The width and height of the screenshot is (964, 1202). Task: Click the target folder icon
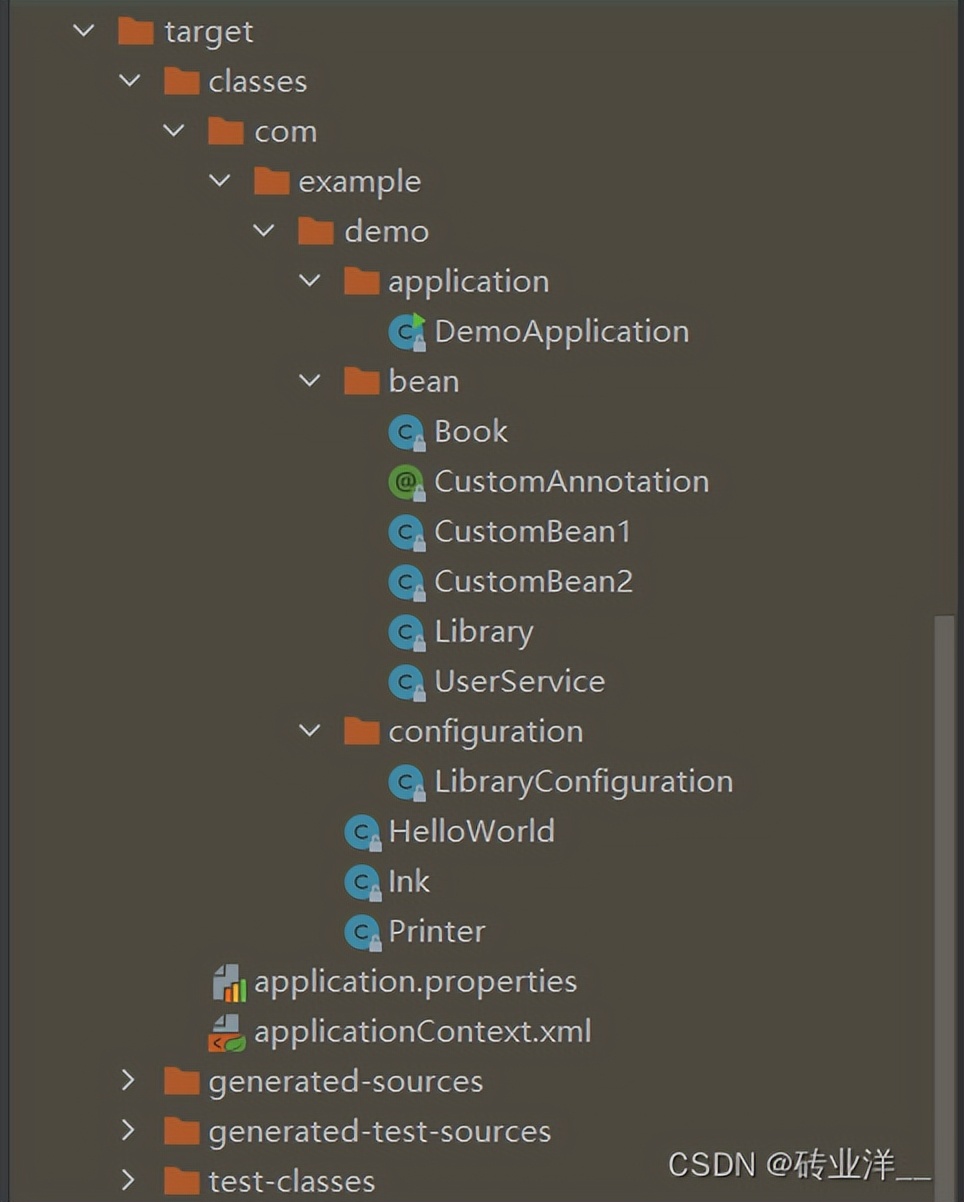point(136,32)
